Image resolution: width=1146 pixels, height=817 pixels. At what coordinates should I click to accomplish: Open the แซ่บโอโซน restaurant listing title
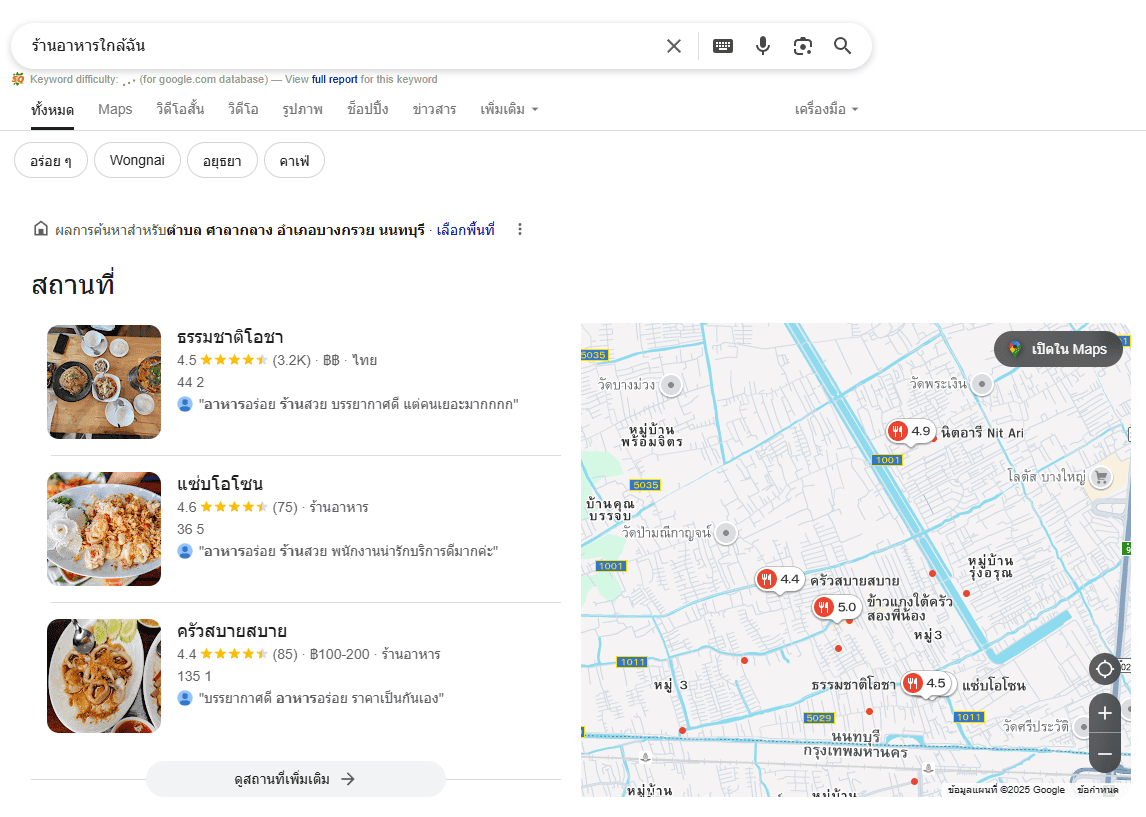(x=220, y=484)
